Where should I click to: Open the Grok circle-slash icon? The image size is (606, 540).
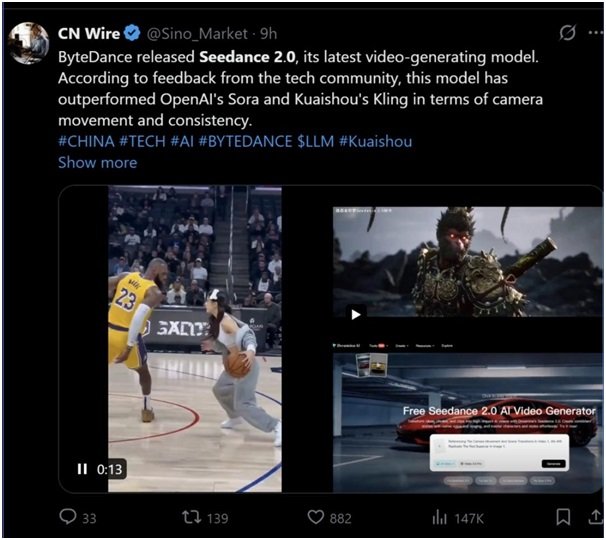click(567, 32)
